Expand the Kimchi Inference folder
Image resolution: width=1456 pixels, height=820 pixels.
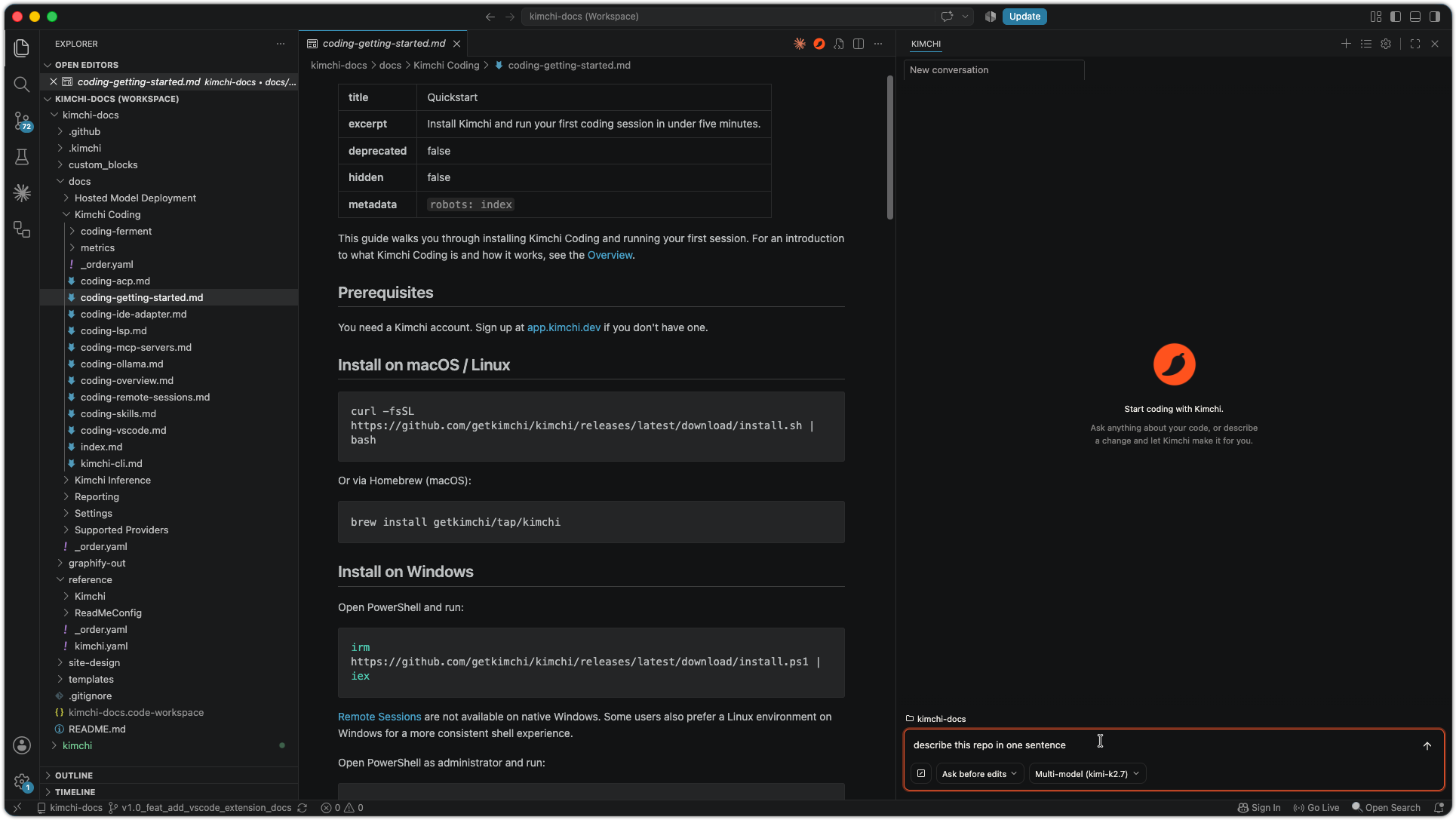[112, 480]
